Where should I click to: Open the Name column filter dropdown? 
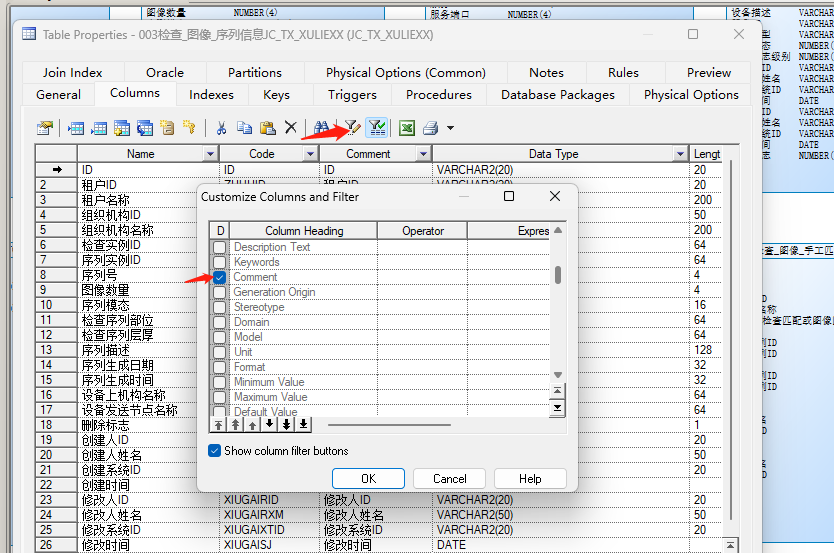[210, 154]
